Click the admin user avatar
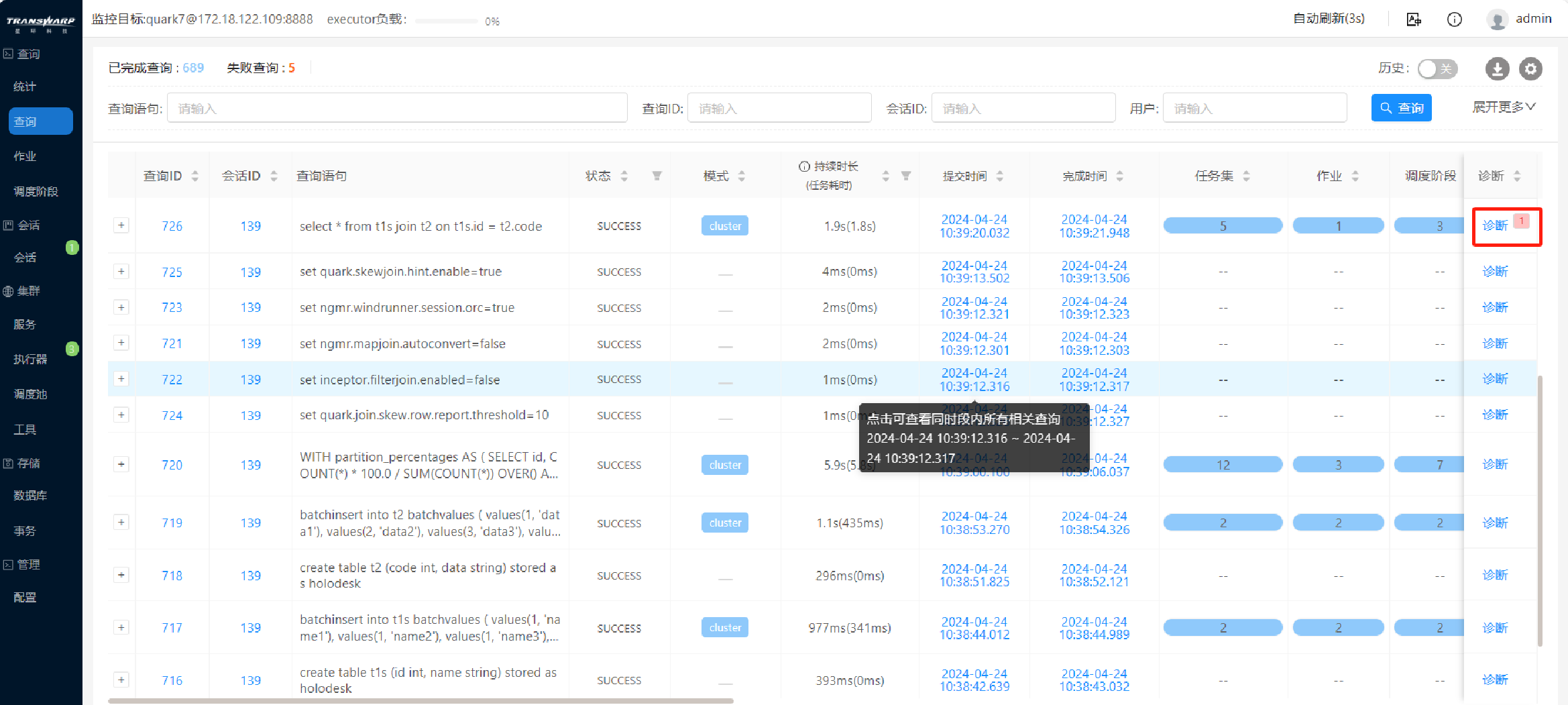 1497,19
